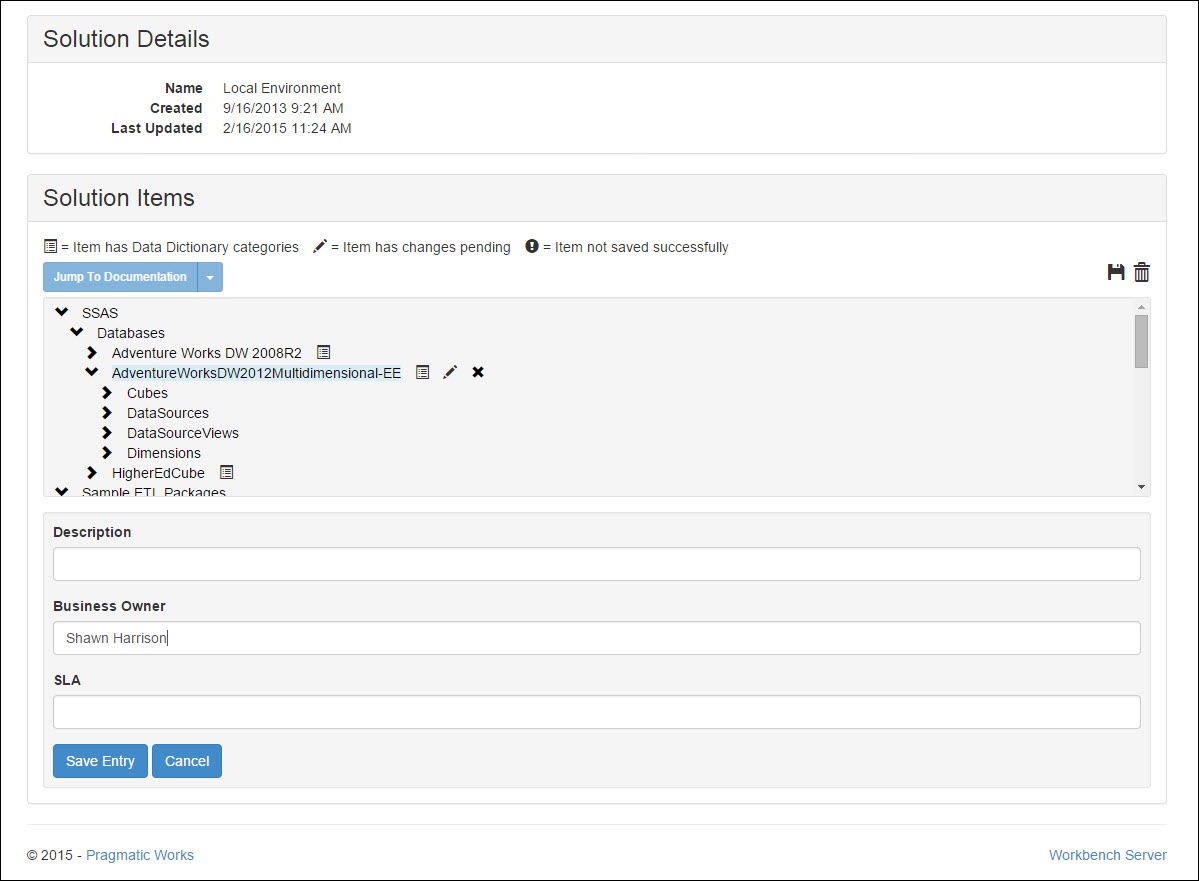This screenshot has height=881, width=1199.
Task: Click the pencil legend icon for pending changes
Action: pos(322,246)
